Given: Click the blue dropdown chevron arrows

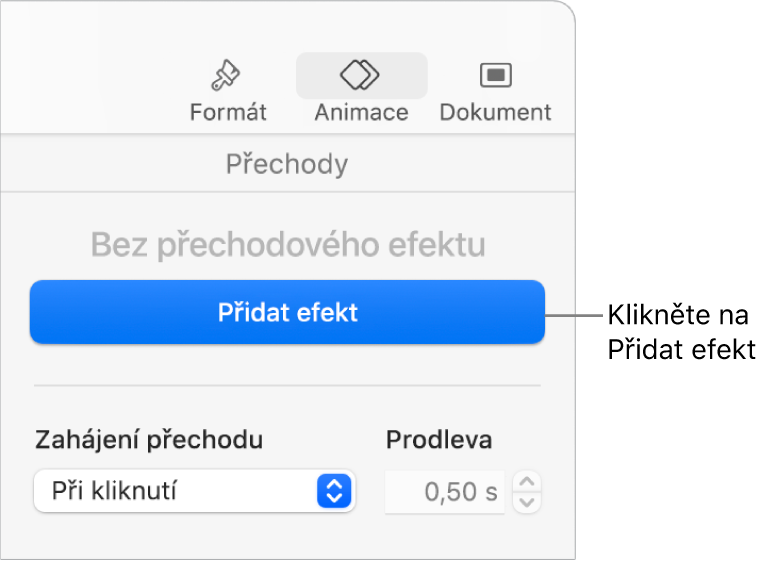Looking at the screenshot, I should [x=335, y=491].
